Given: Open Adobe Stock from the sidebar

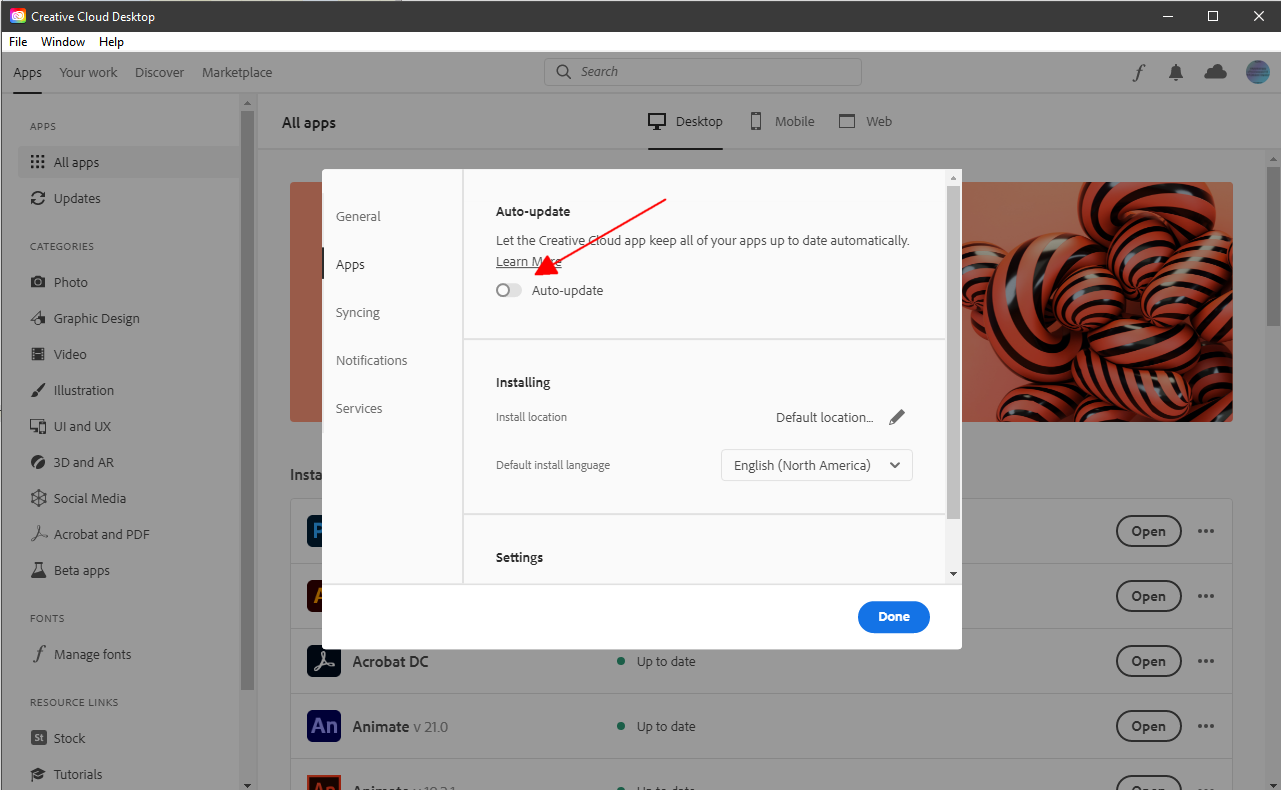Looking at the screenshot, I should click(69, 737).
